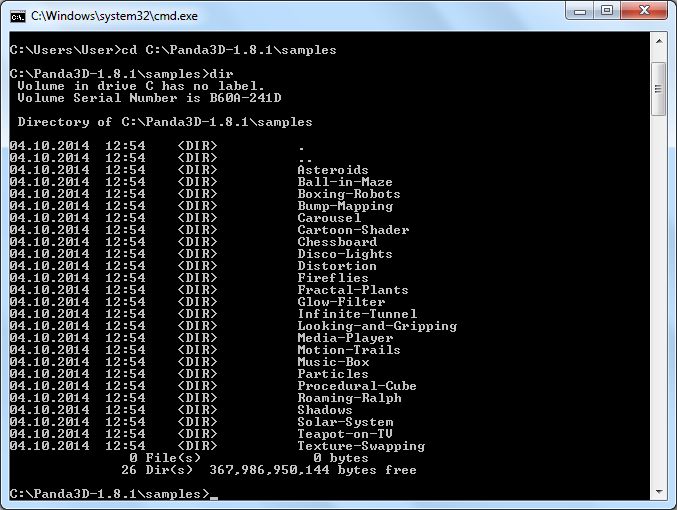
Task: Maximize the command prompt window
Action: [x=607, y=11]
